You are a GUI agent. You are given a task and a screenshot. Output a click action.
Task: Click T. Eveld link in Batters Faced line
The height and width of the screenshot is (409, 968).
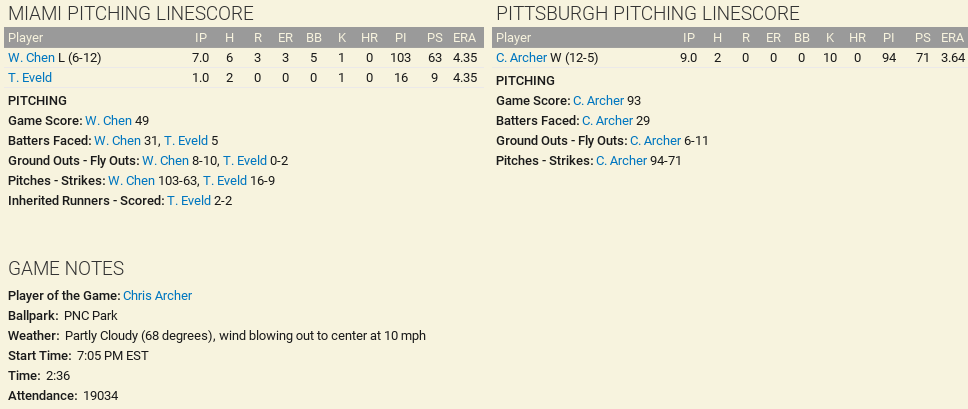point(186,140)
